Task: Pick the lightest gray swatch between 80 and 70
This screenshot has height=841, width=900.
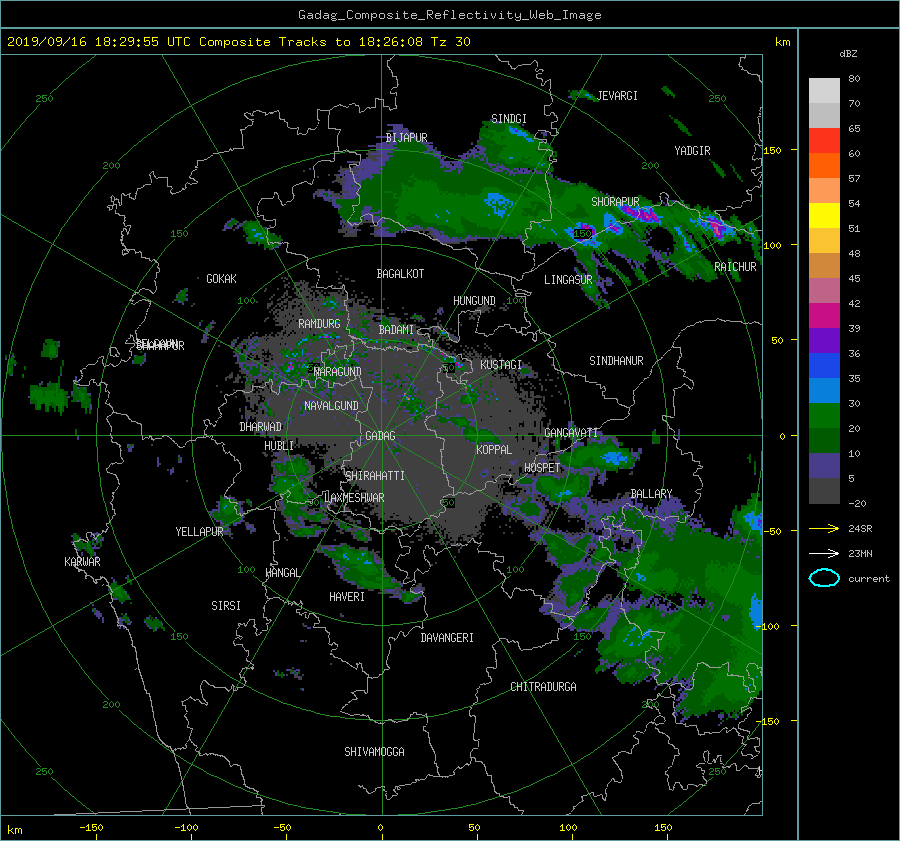Action: click(824, 91)
